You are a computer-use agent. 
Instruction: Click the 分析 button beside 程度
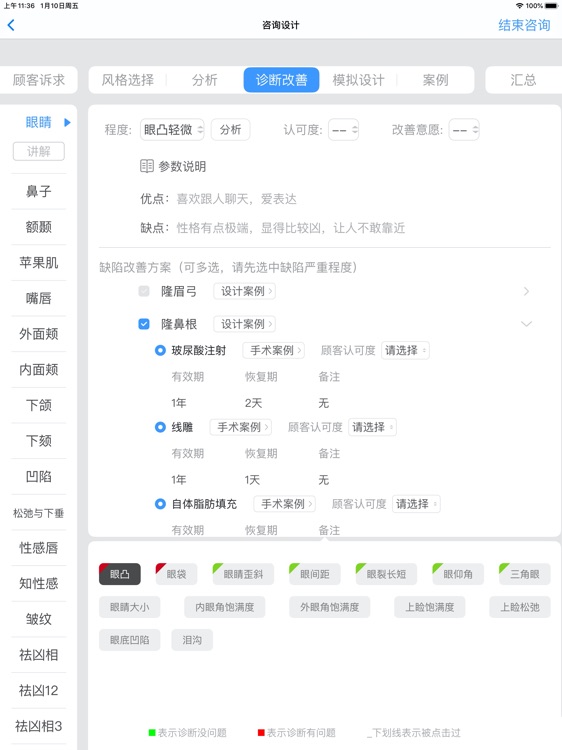coord(231,130)
